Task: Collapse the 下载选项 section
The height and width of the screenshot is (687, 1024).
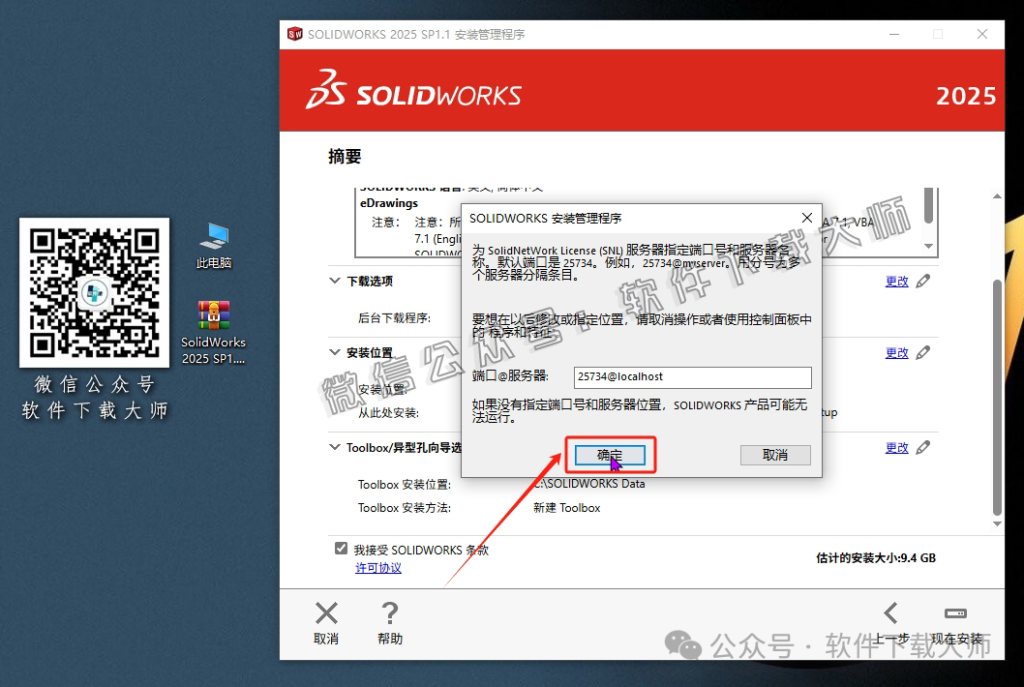Action: pyautogui.click(x=334, y=281)
